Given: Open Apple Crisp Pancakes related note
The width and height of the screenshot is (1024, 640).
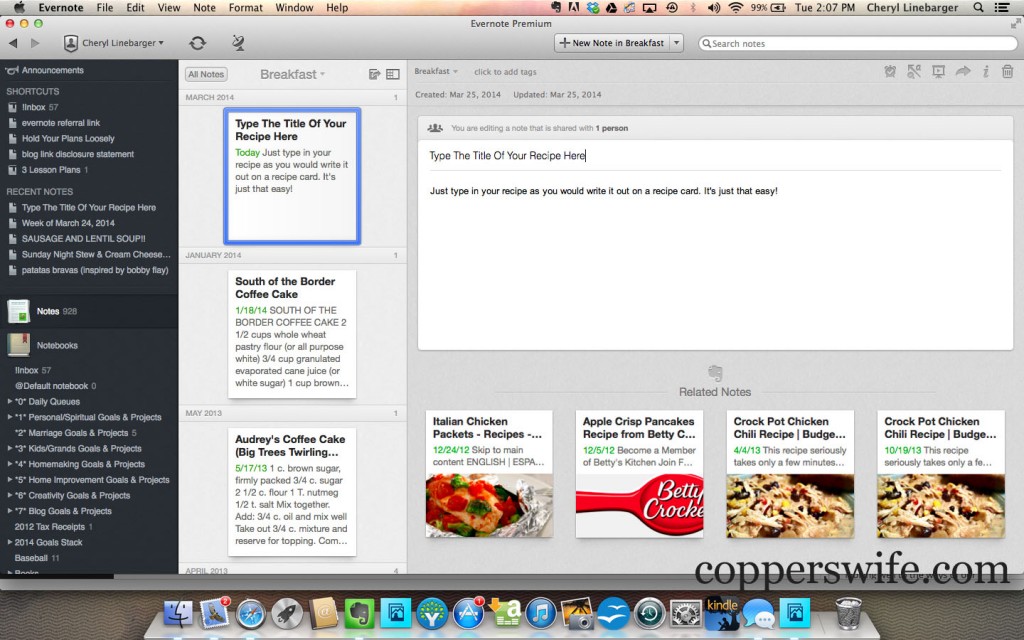Looking at the screenshot, I should pos(639,473).
